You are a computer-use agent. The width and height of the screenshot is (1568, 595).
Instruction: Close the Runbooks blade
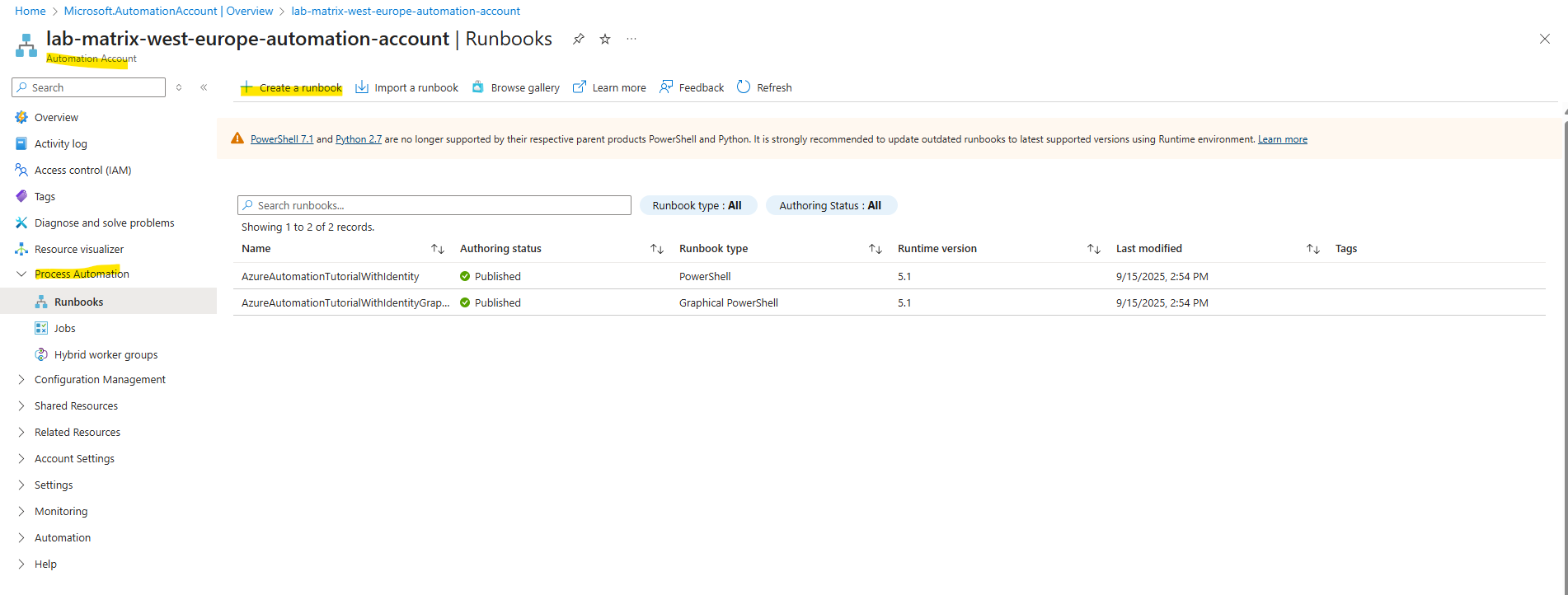click(1545, 39)
